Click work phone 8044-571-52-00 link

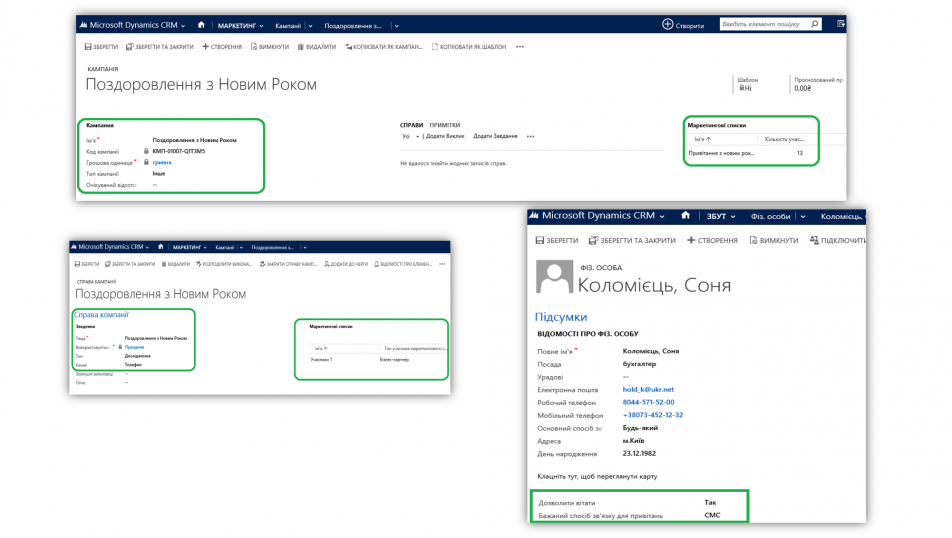click(x=648, y=402)
